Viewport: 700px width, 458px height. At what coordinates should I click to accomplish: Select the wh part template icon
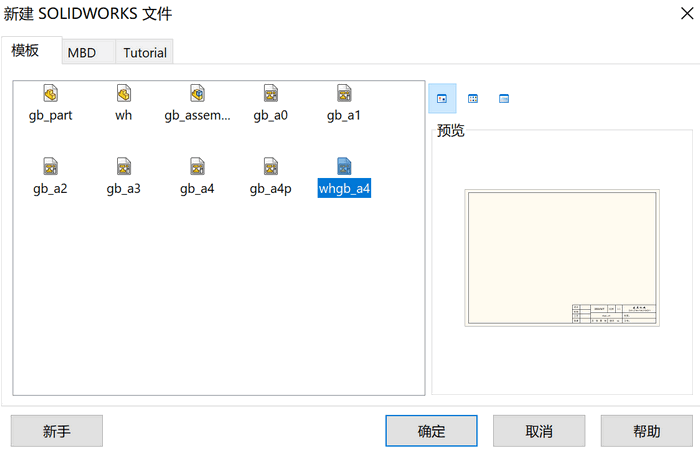click(124, 94)
